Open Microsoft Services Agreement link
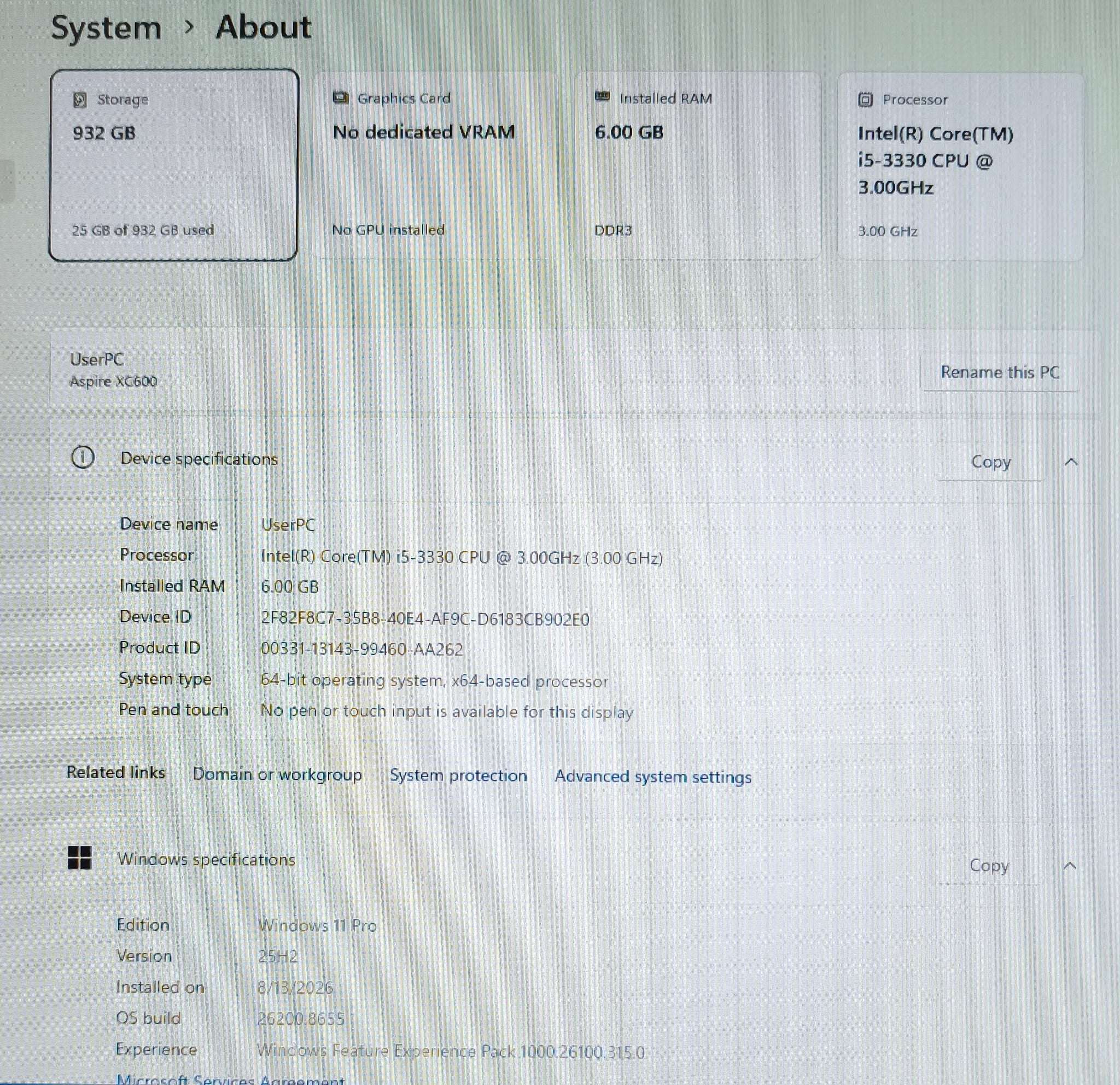 [231, 1079]
